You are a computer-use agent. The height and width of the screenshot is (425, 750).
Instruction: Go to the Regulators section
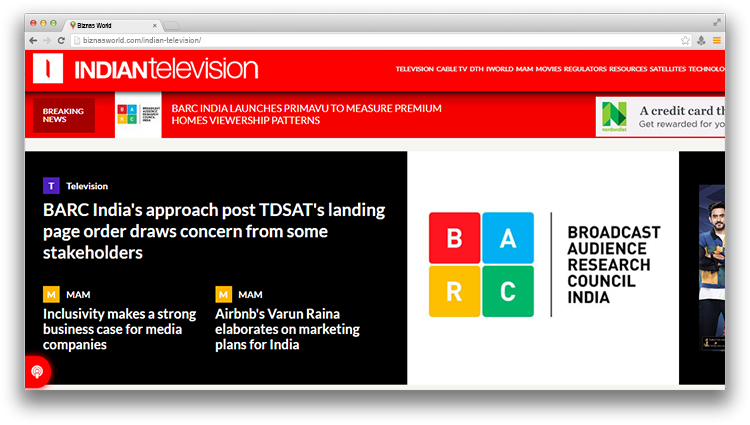point(585,69)
